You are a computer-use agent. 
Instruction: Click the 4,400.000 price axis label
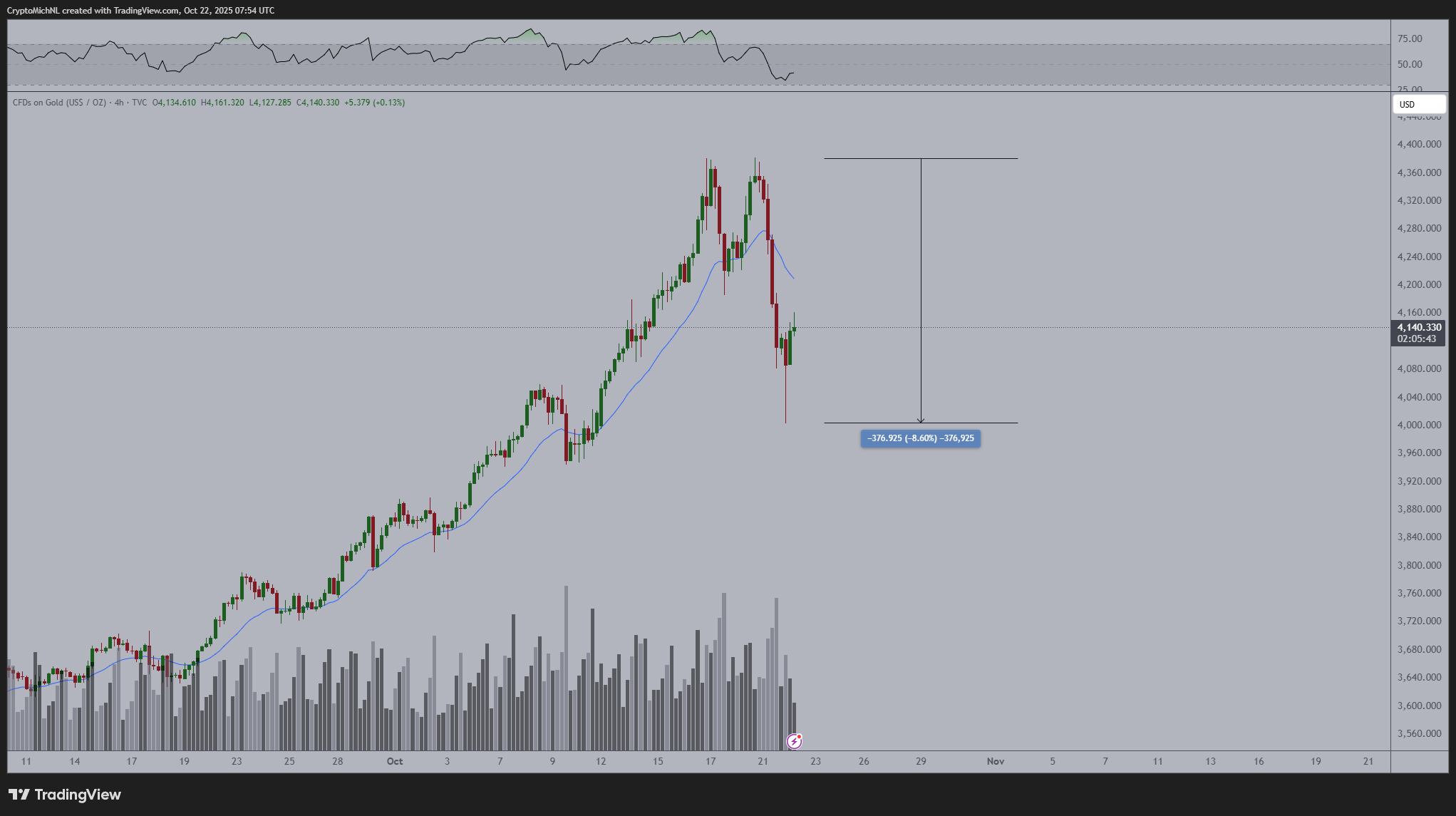pyautogui.click(x=1419, y=144)
